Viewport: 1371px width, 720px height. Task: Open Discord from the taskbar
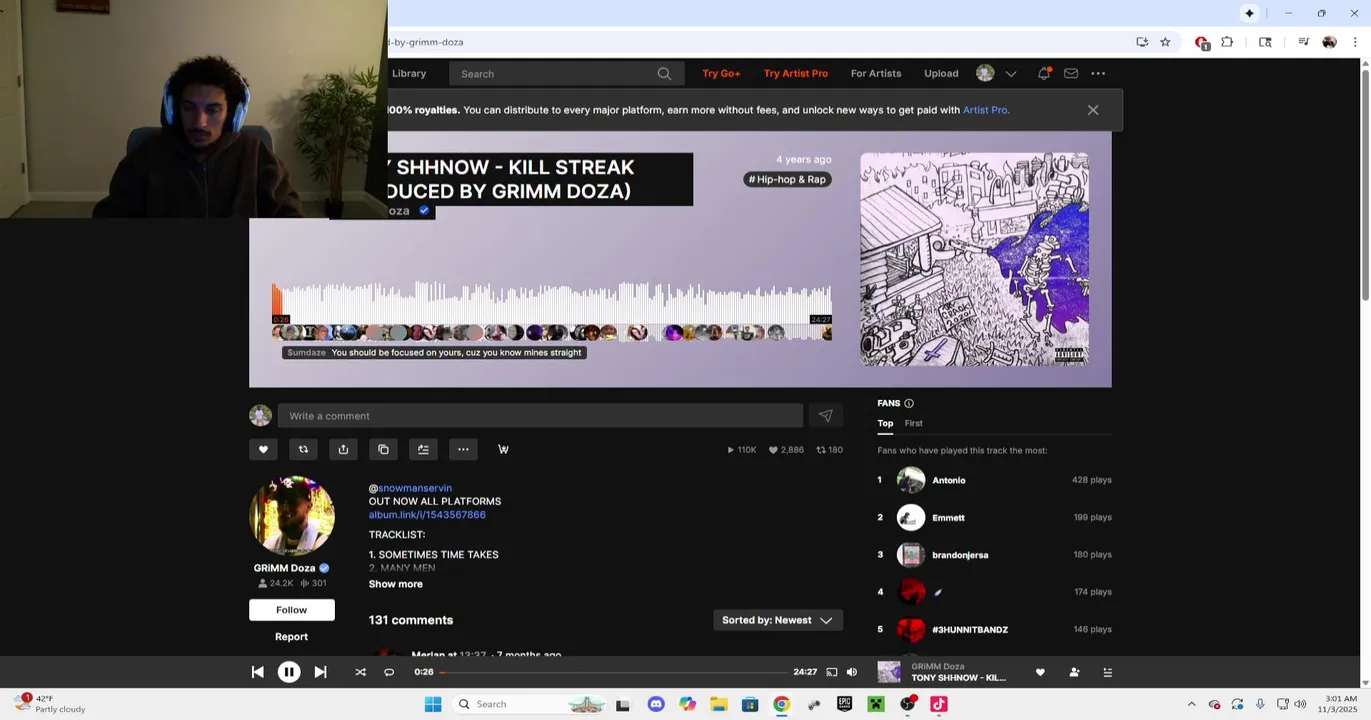pos(656,704)
